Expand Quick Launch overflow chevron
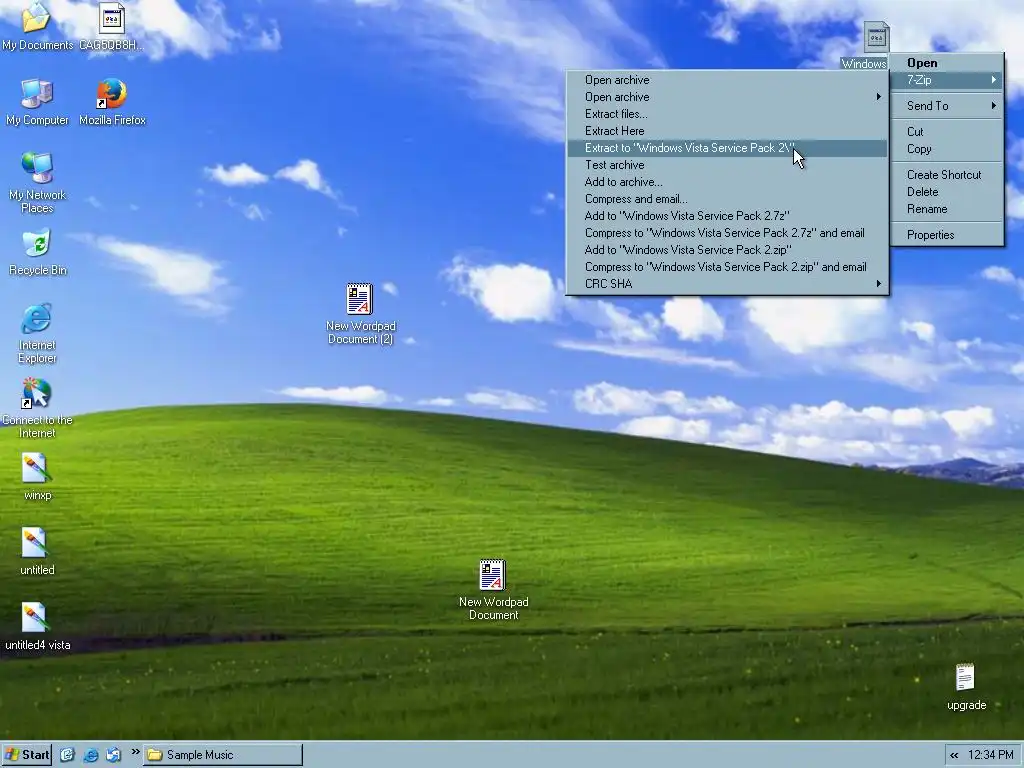The image size is (1024, 768). click(x=135, y=752)
